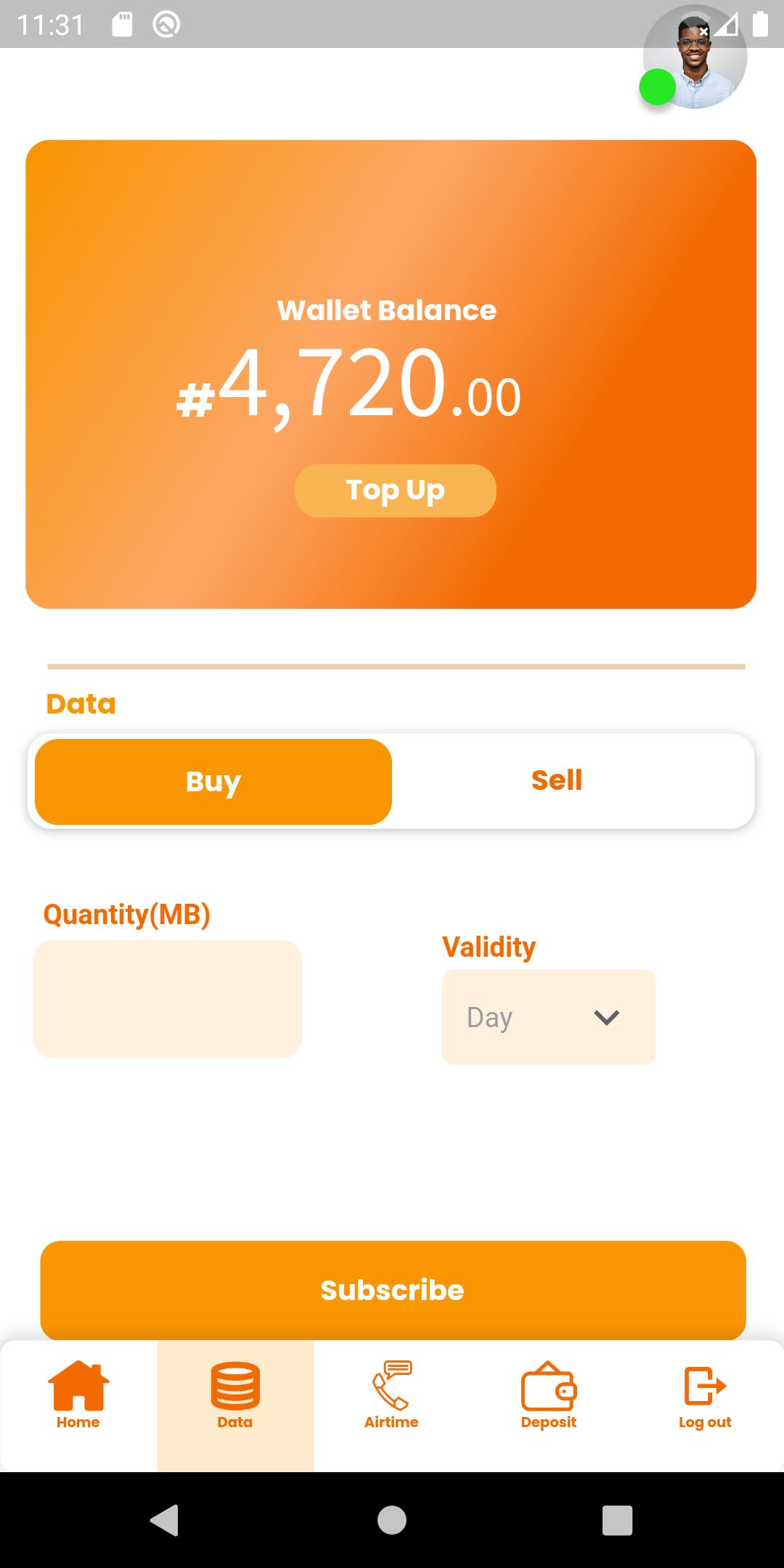784x1568 pixels.
Task: Click the Top Up button
Action: 396,491
